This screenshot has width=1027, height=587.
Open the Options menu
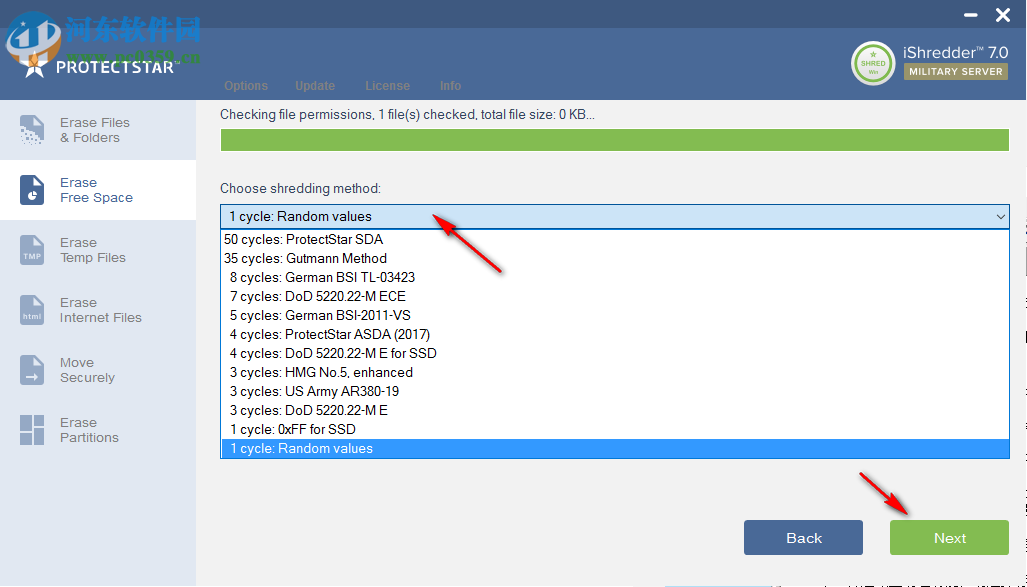click(x=246, y=86)
